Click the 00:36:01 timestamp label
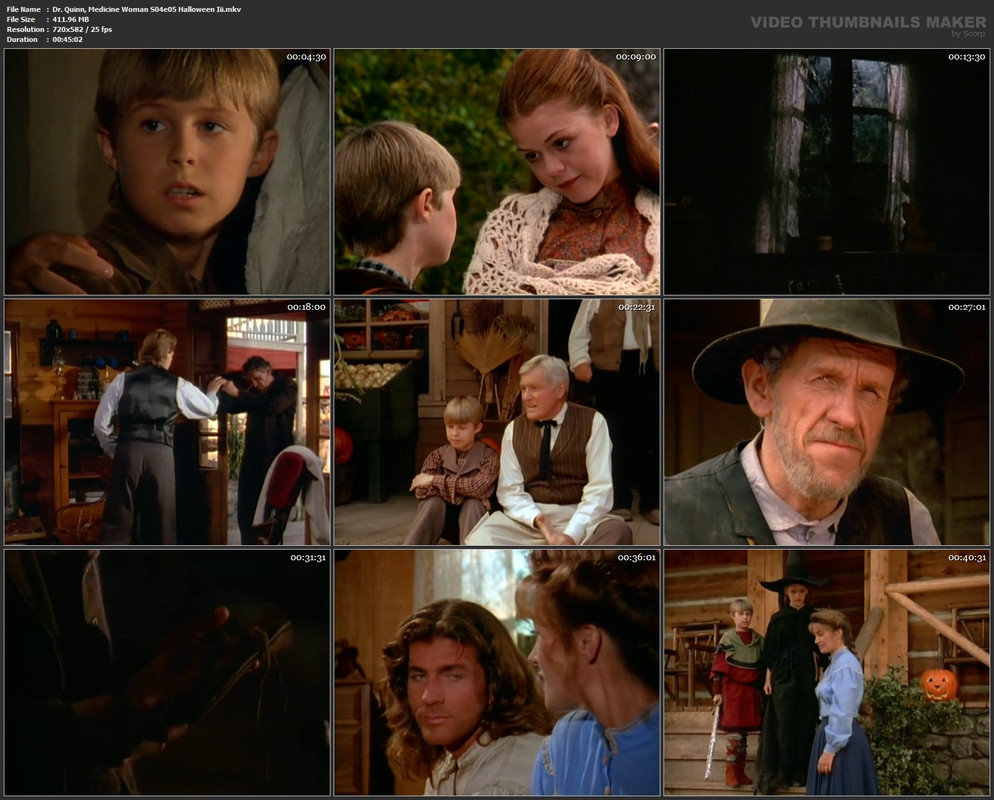The width and height of the screenshot is (994, 800). [x=636, y=558]
